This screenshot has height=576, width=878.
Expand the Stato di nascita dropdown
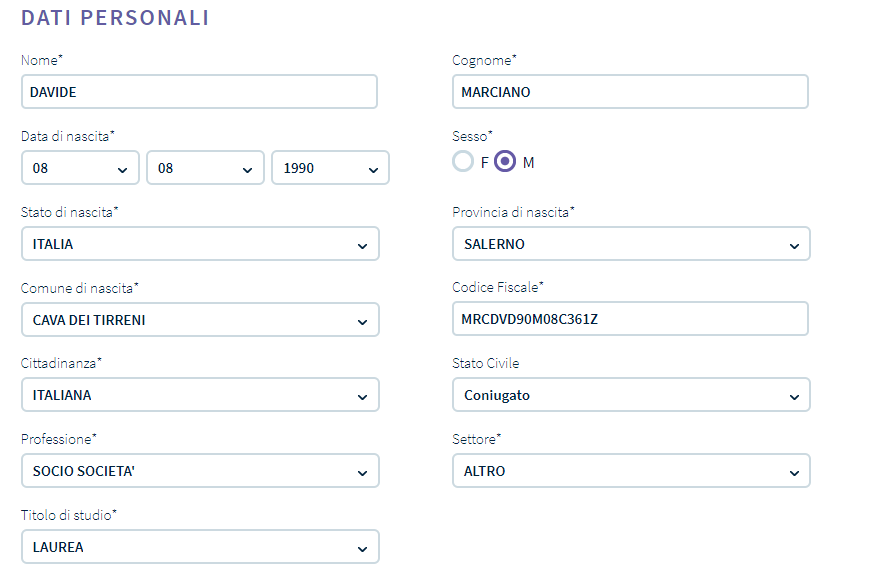200,244
